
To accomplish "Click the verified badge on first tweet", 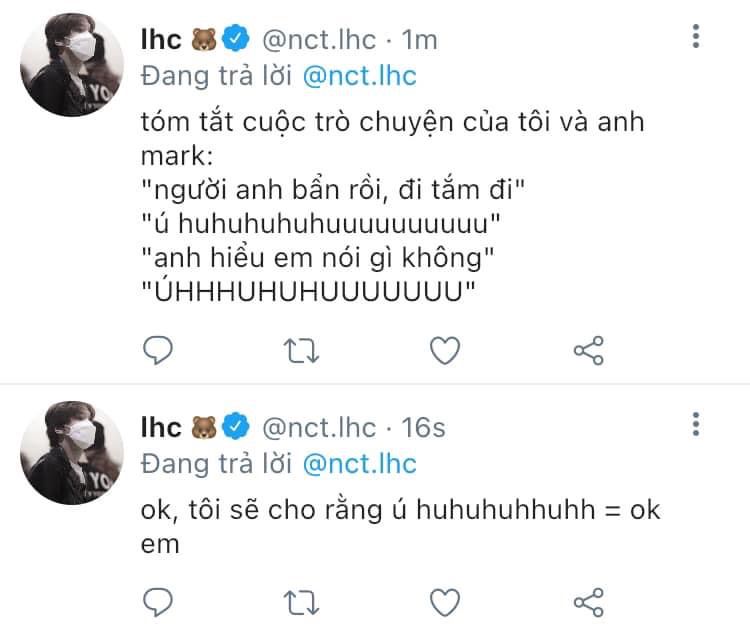I will [236, 41].
